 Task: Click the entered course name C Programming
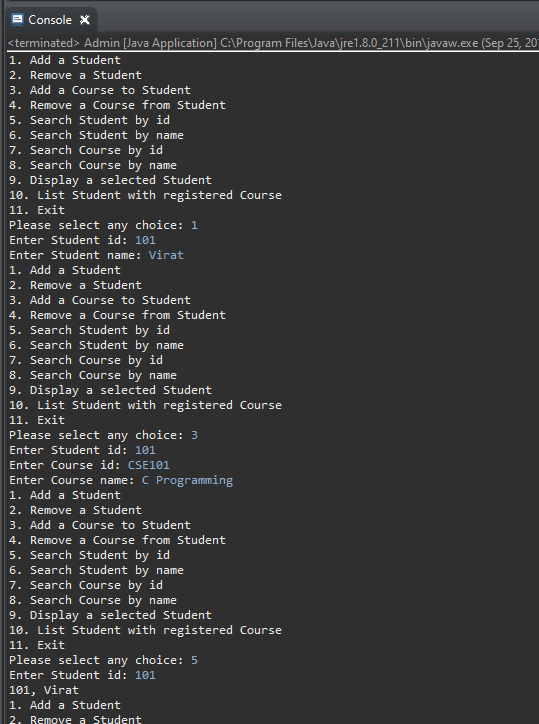point(187,480)
